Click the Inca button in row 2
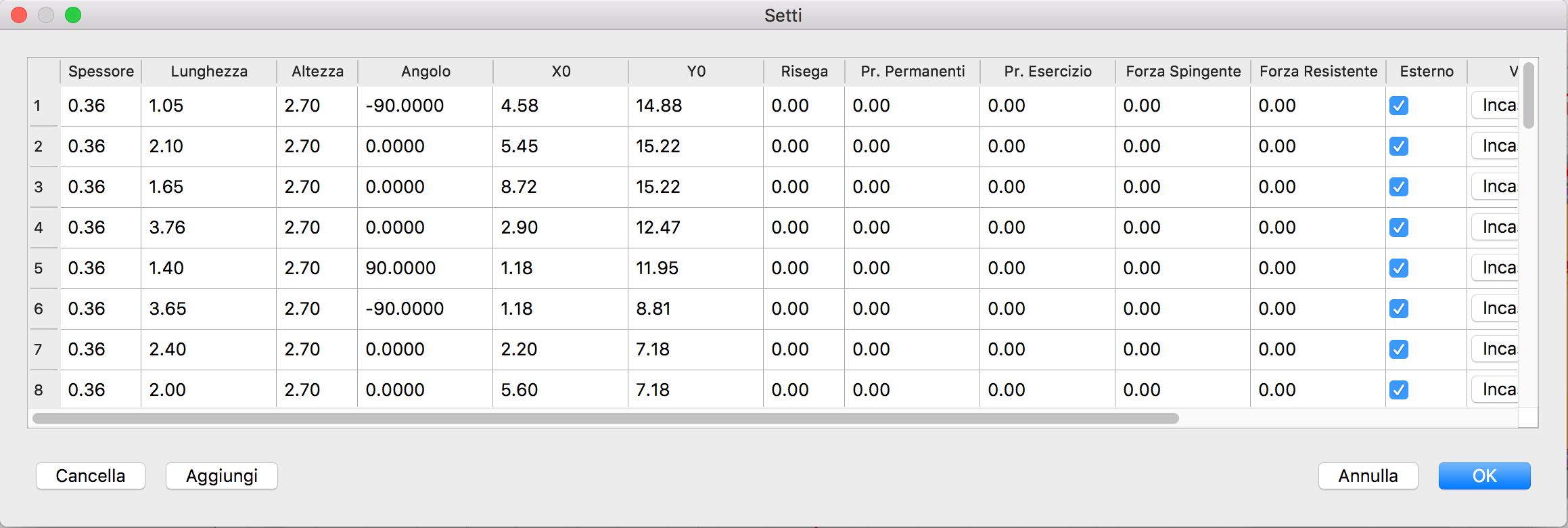This screenshot has height=528, width=1568. [x=1496, y=146]
